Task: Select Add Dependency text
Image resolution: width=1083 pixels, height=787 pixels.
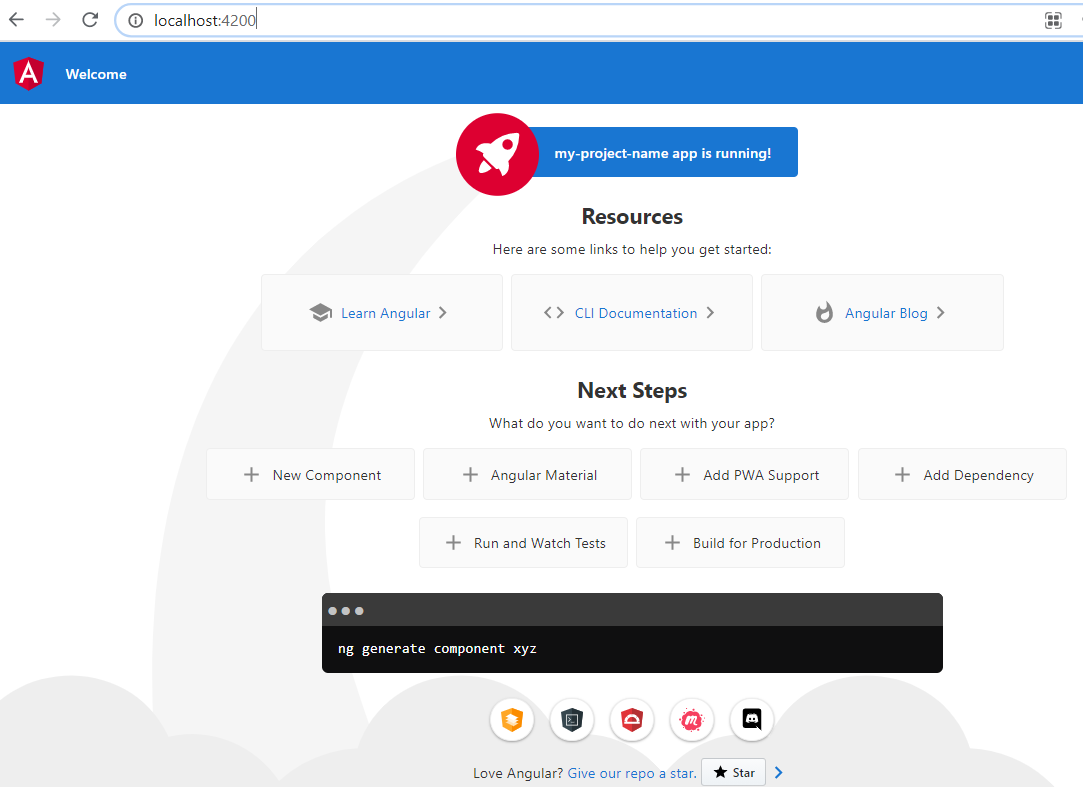Action: click(979, 475)
